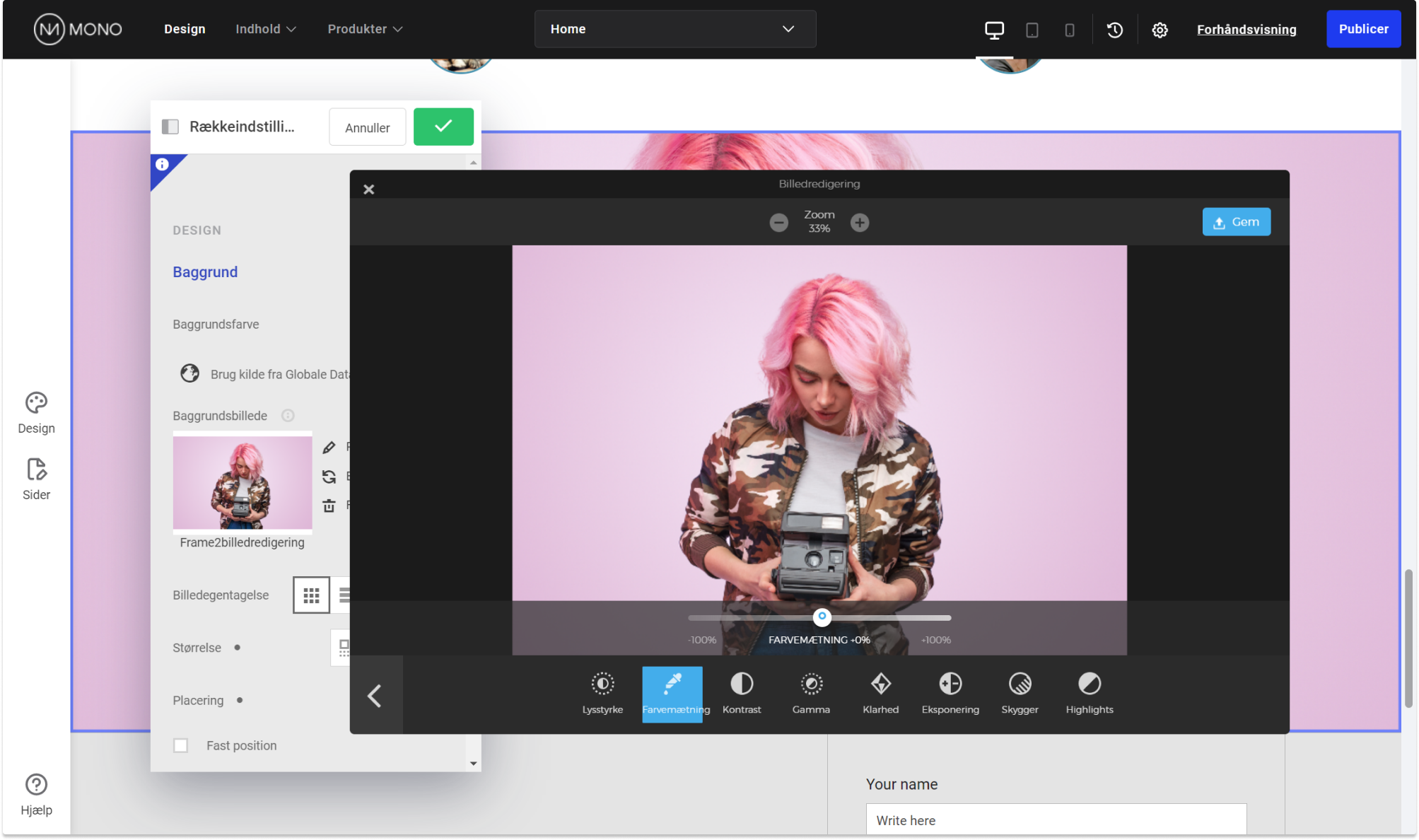Screen dimensions: 1419x840
Task: Open the Home page dropdown
Action: [x=675, y=29]
